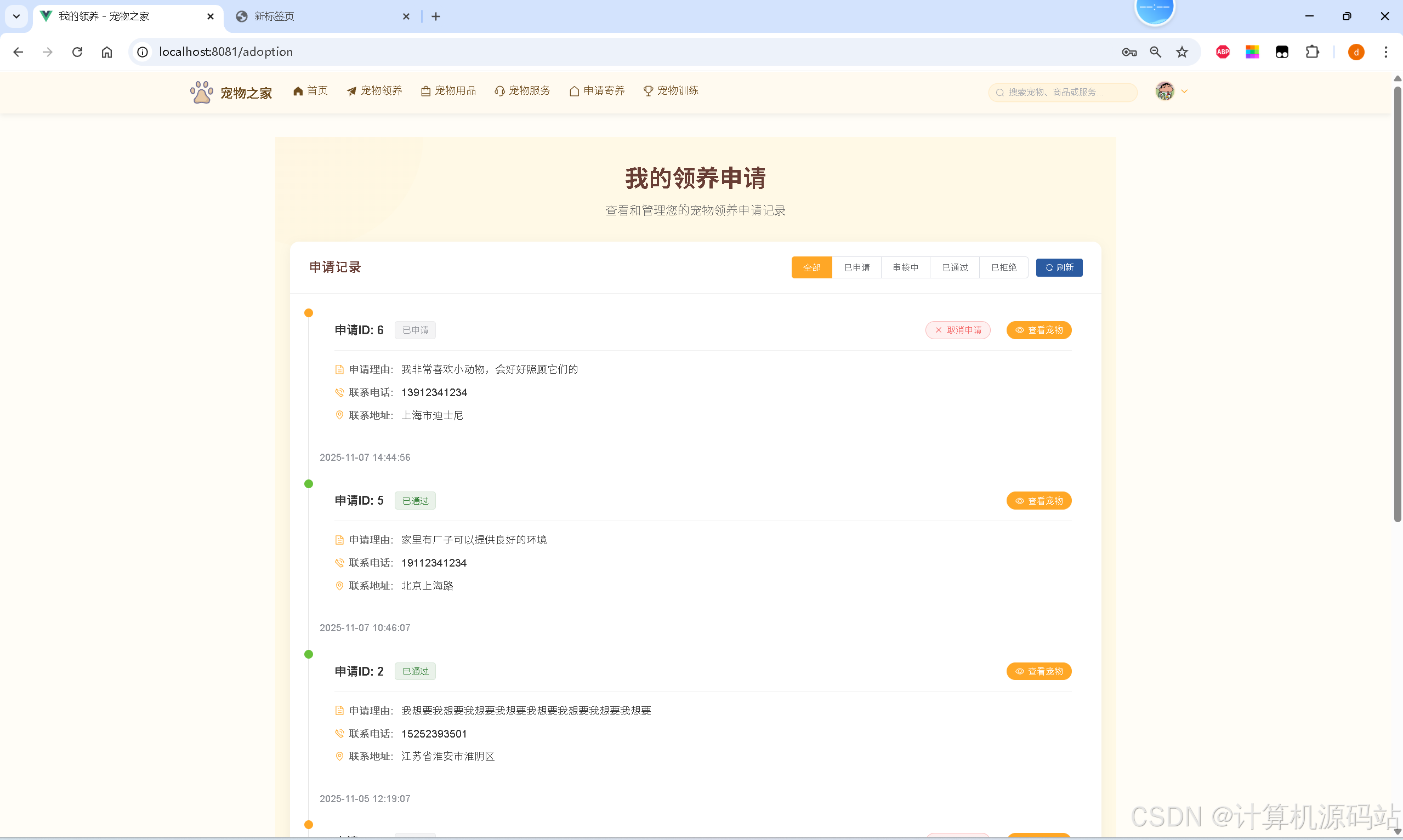
Task: Close the 我的领养 - 宠物之家 tab
Action: (211, 16)
